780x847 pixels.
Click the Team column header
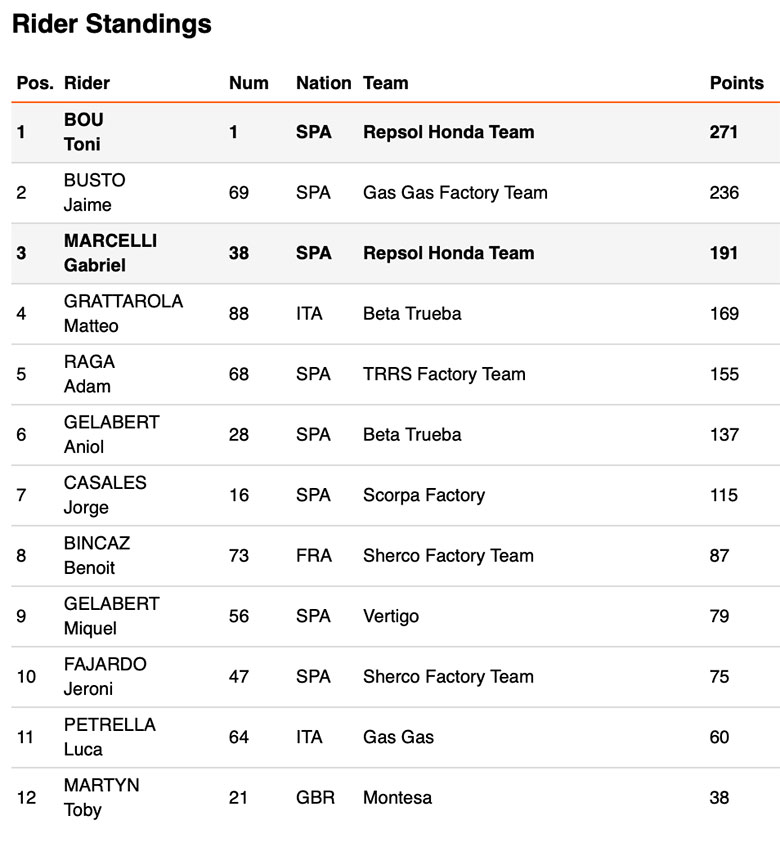385,83
